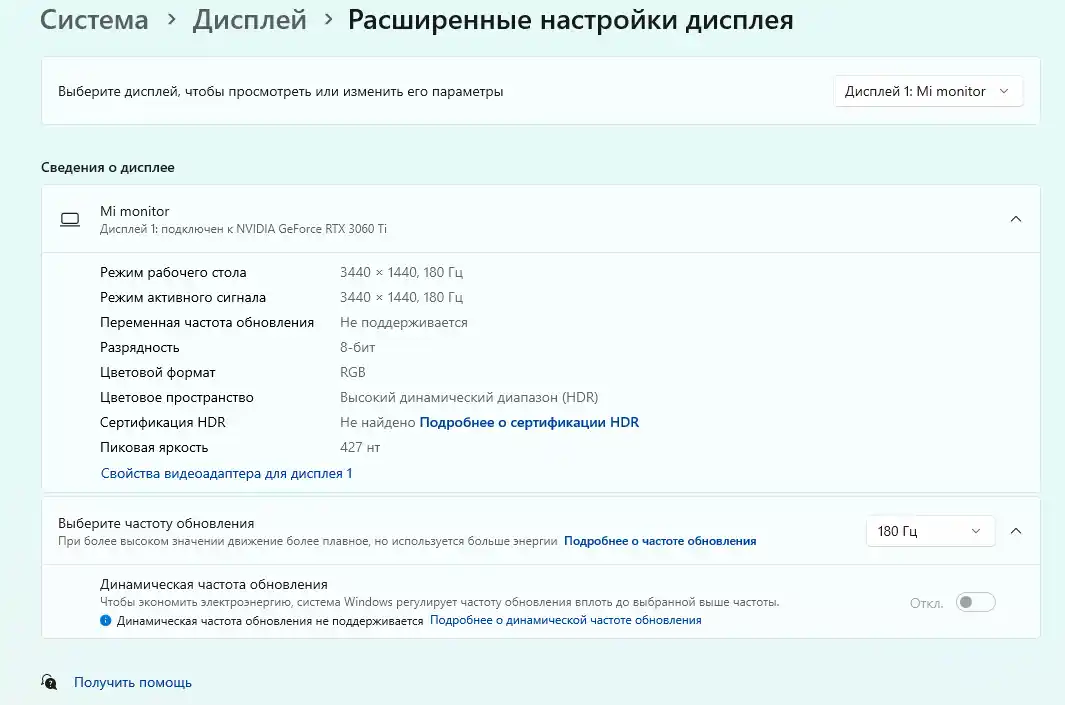1065x705 pixels.
Task: Click the Выберите дисплей prompt text
Action: click(281, 92)
